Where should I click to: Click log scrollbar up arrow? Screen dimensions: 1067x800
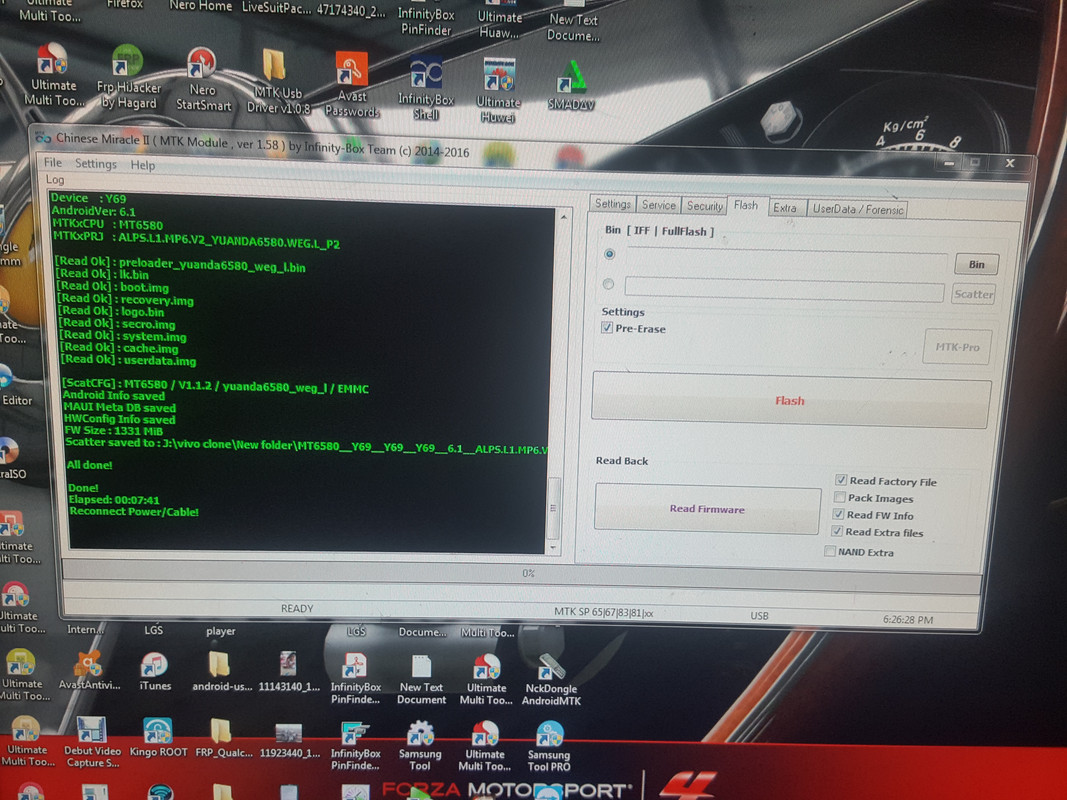(x=563, y=217)
